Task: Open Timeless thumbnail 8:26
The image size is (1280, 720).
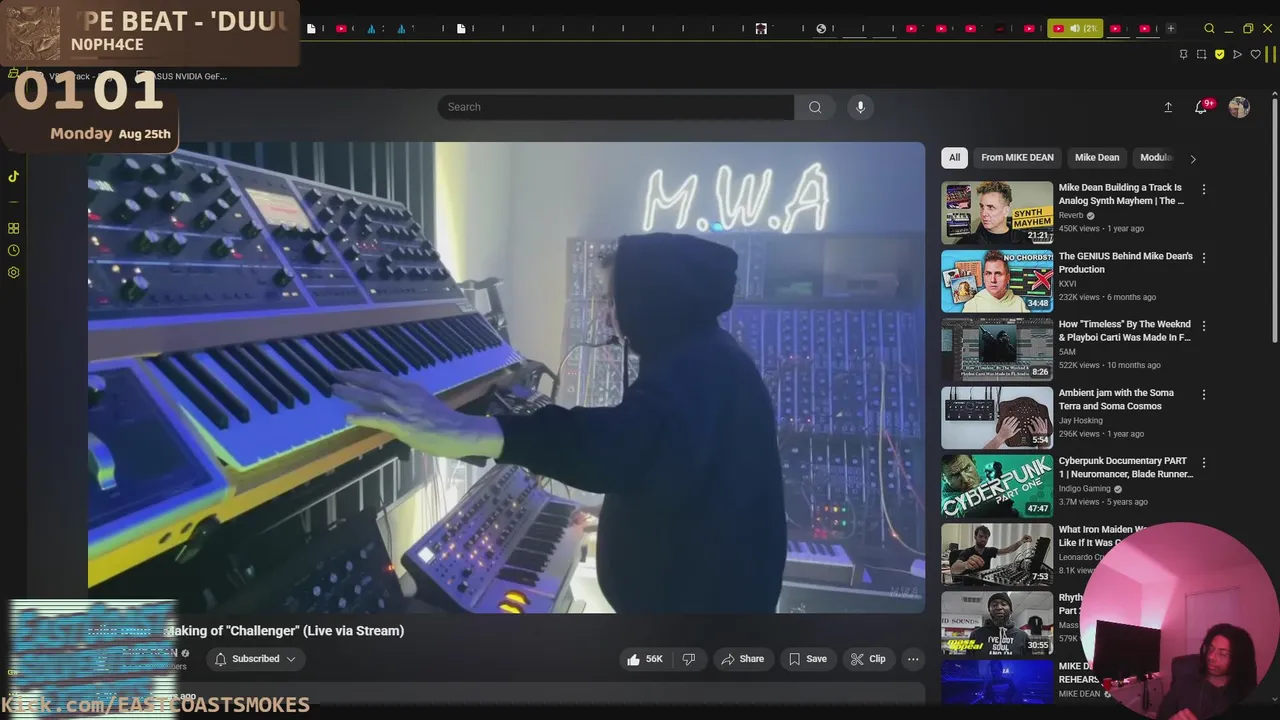Action: click(997, 349)
